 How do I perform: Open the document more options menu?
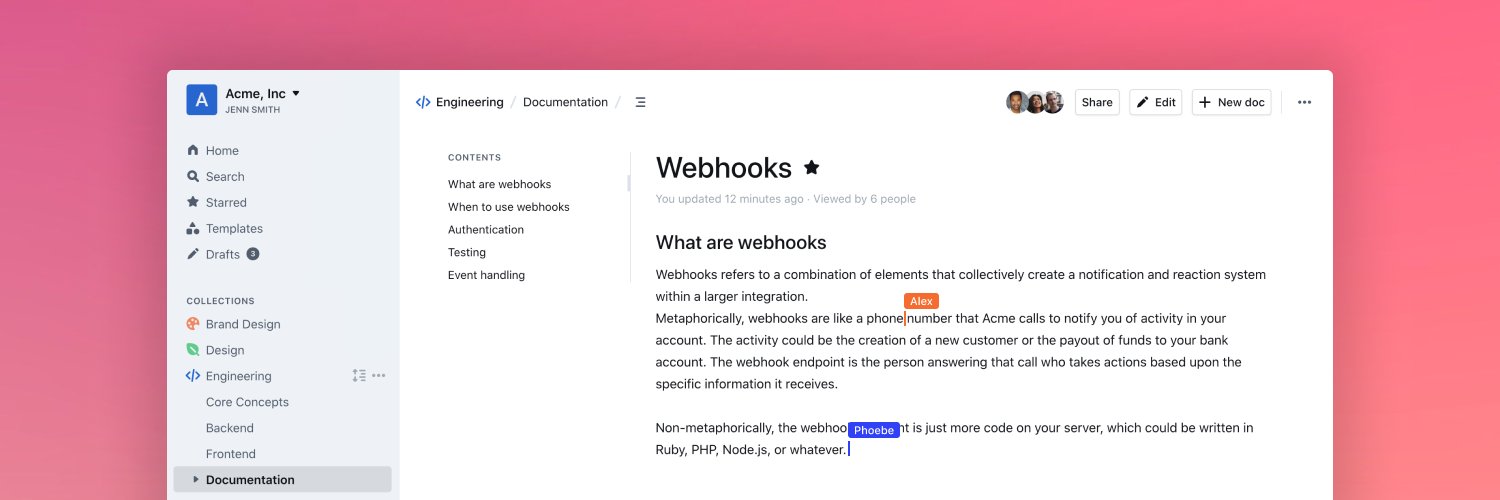point(1304,102)
